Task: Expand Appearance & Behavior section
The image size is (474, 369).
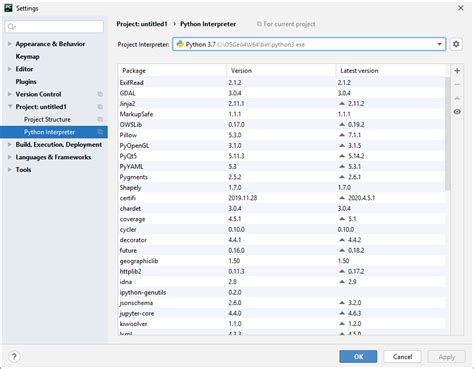Action: coord(10,44)
